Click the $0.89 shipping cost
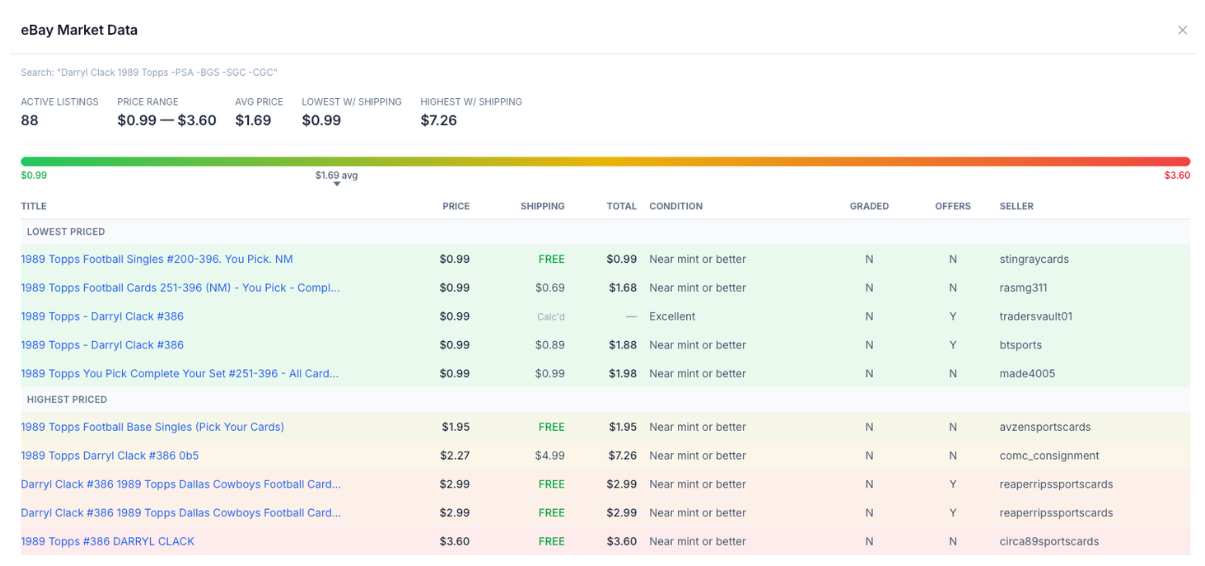 550,345
